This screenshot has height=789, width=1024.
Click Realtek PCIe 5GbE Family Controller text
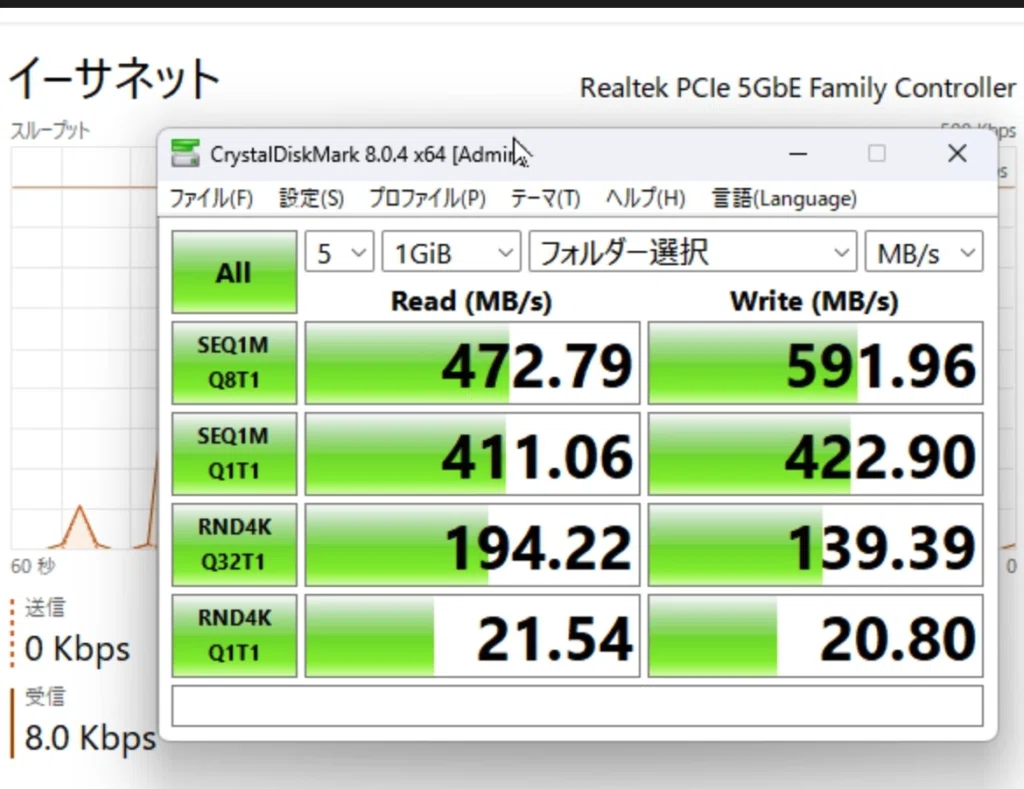(797, 88)
